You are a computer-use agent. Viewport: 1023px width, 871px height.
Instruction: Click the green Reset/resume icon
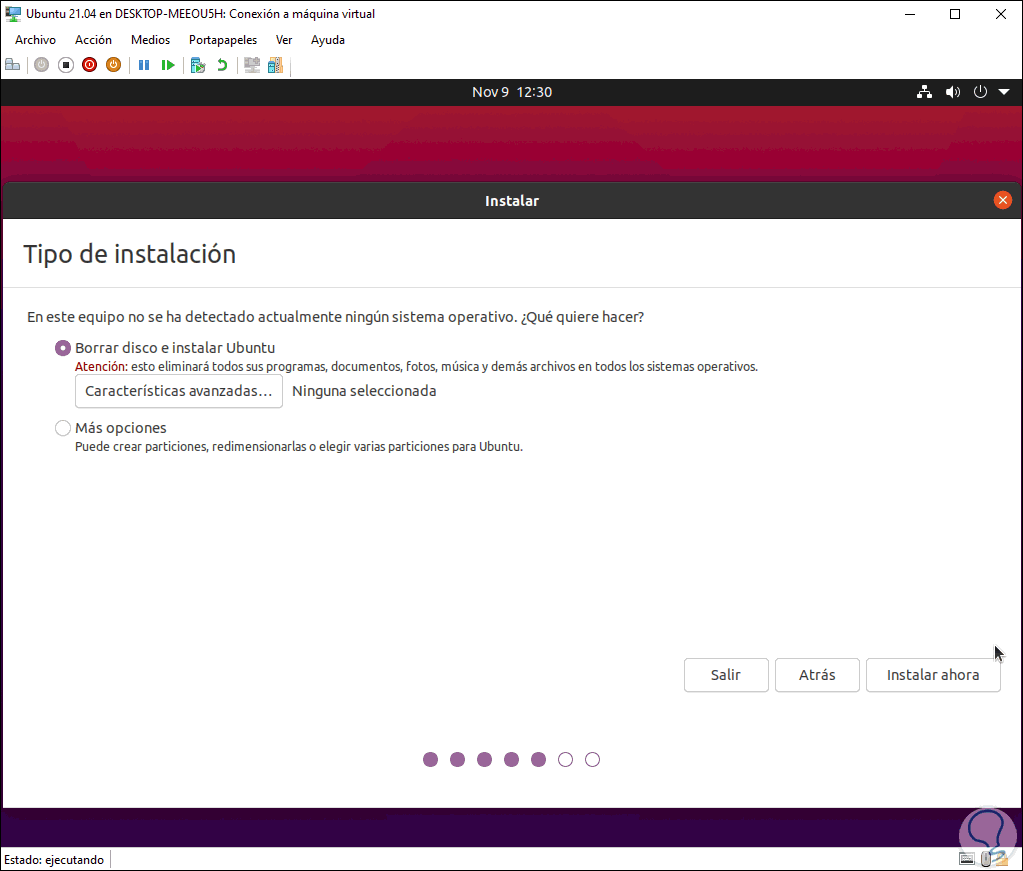point(168,65)
